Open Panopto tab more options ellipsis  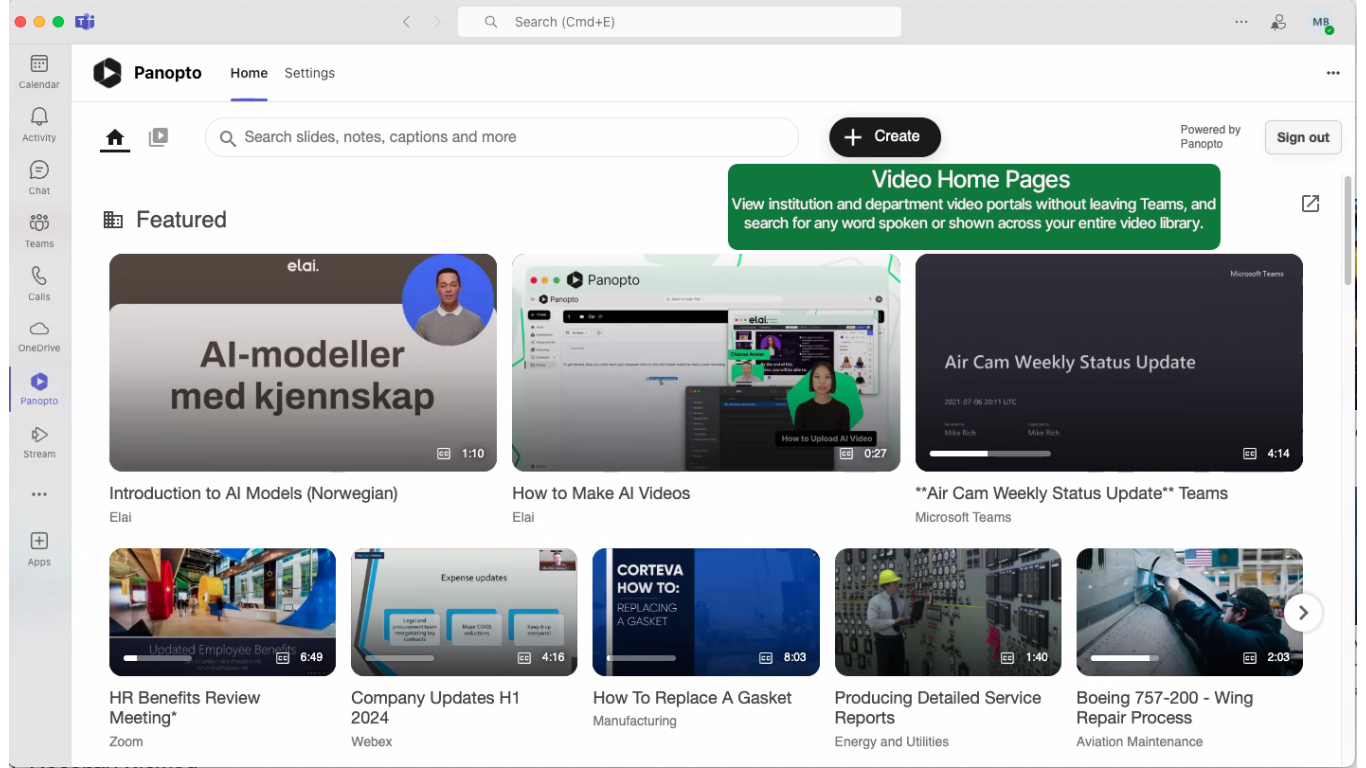(x=1333, y=73)
